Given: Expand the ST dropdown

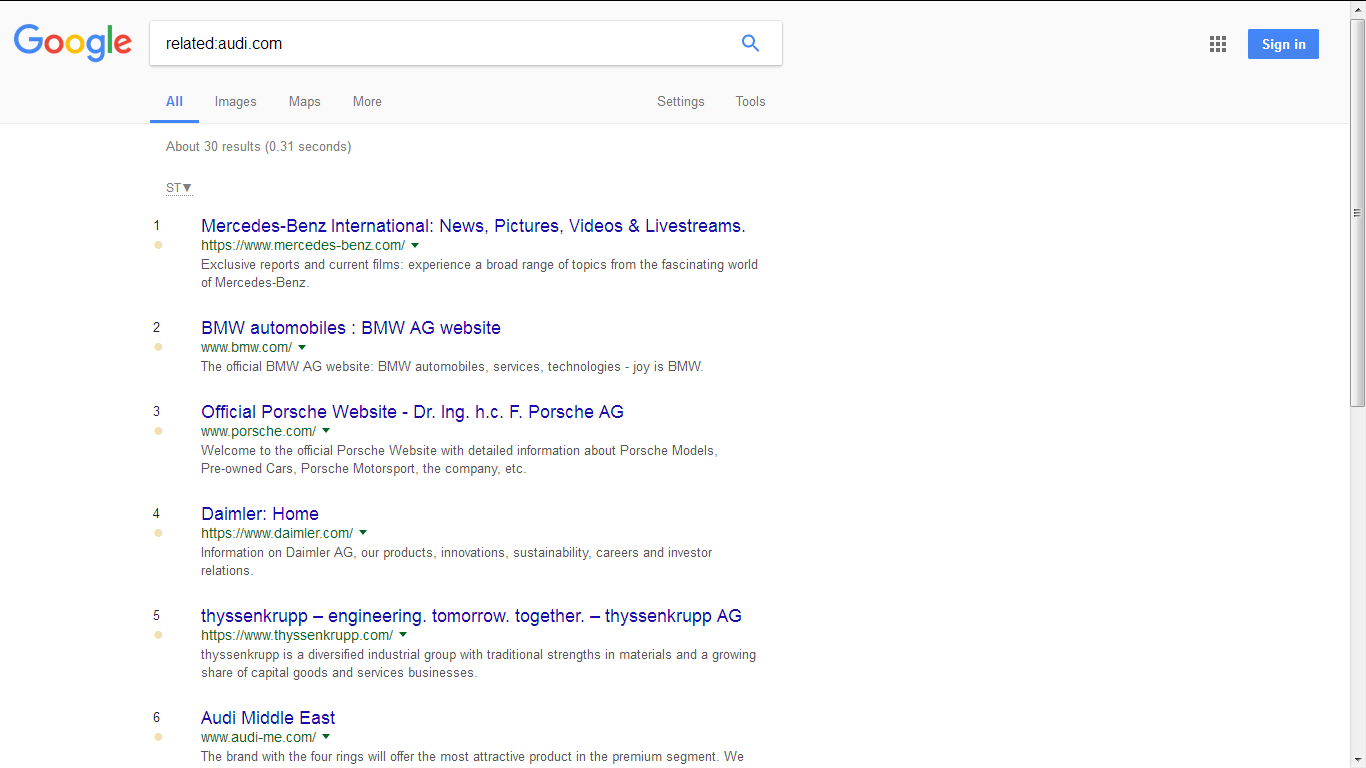Looking at the screenshot, I should (x=179, y=187).
